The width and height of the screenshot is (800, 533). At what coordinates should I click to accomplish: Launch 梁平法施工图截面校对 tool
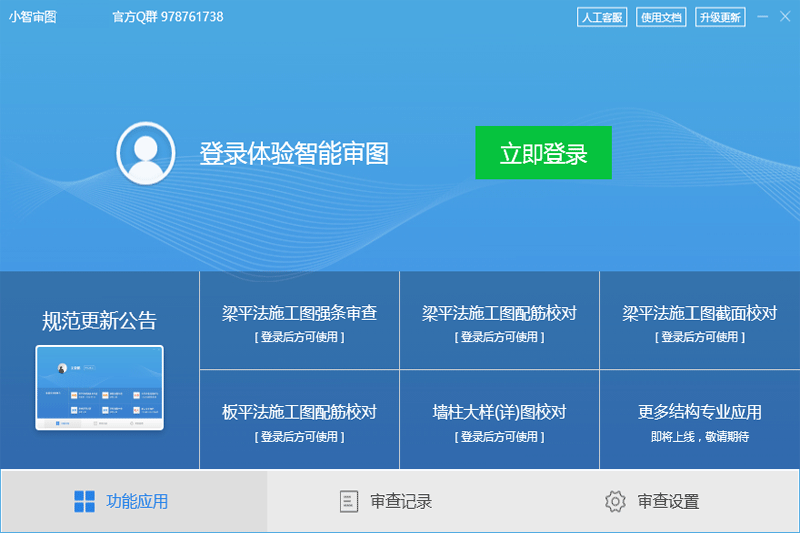point(699,322)
